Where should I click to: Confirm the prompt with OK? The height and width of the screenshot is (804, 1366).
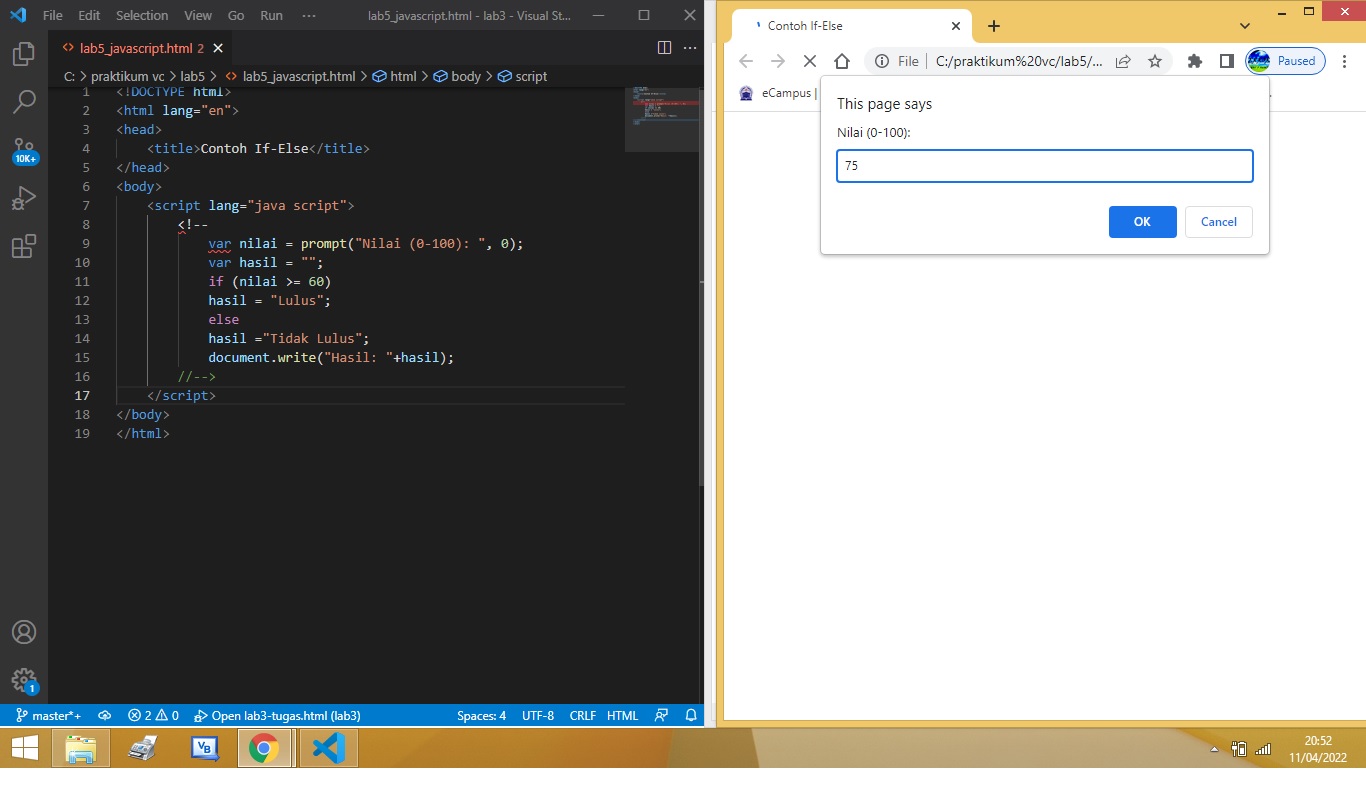pyautogui.click(x=1142, y=222)
